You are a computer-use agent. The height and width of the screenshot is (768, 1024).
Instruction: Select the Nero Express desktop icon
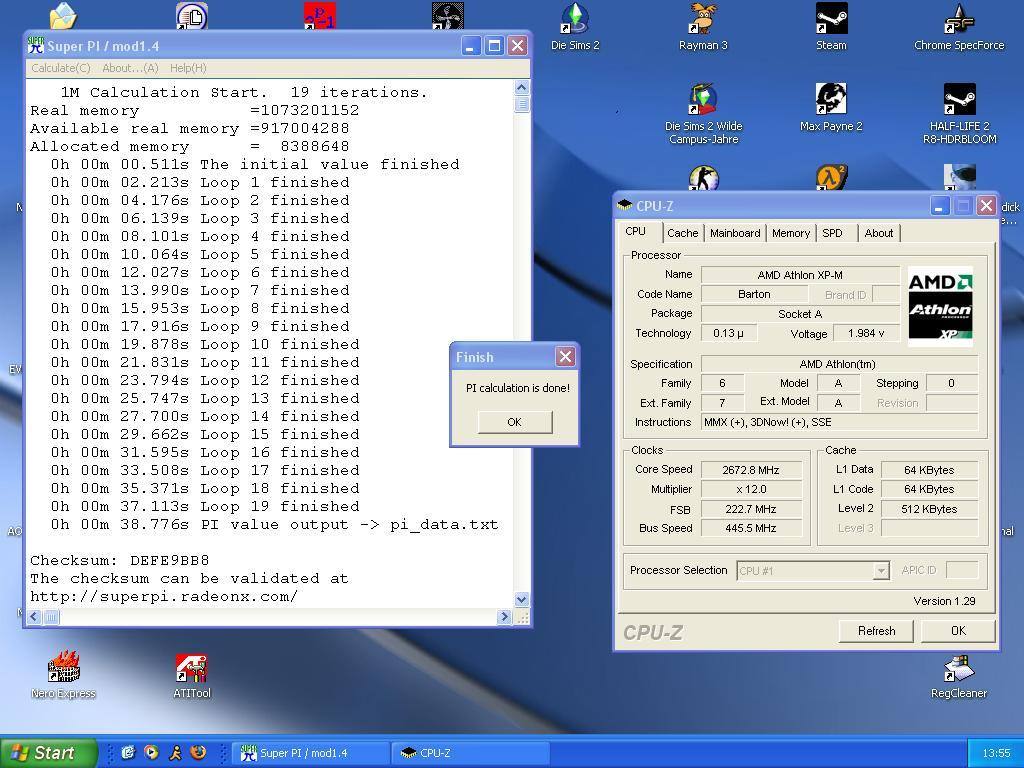tap(63, 675)
